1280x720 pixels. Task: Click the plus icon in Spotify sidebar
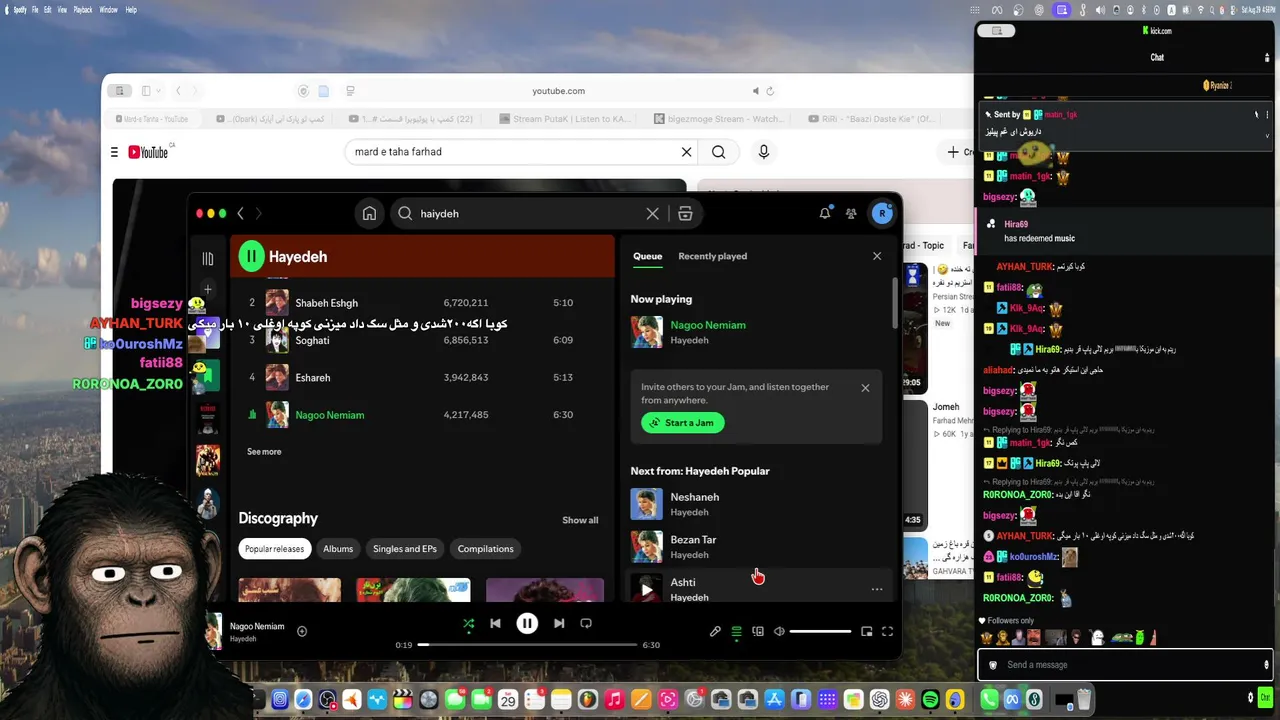(208, 289)
